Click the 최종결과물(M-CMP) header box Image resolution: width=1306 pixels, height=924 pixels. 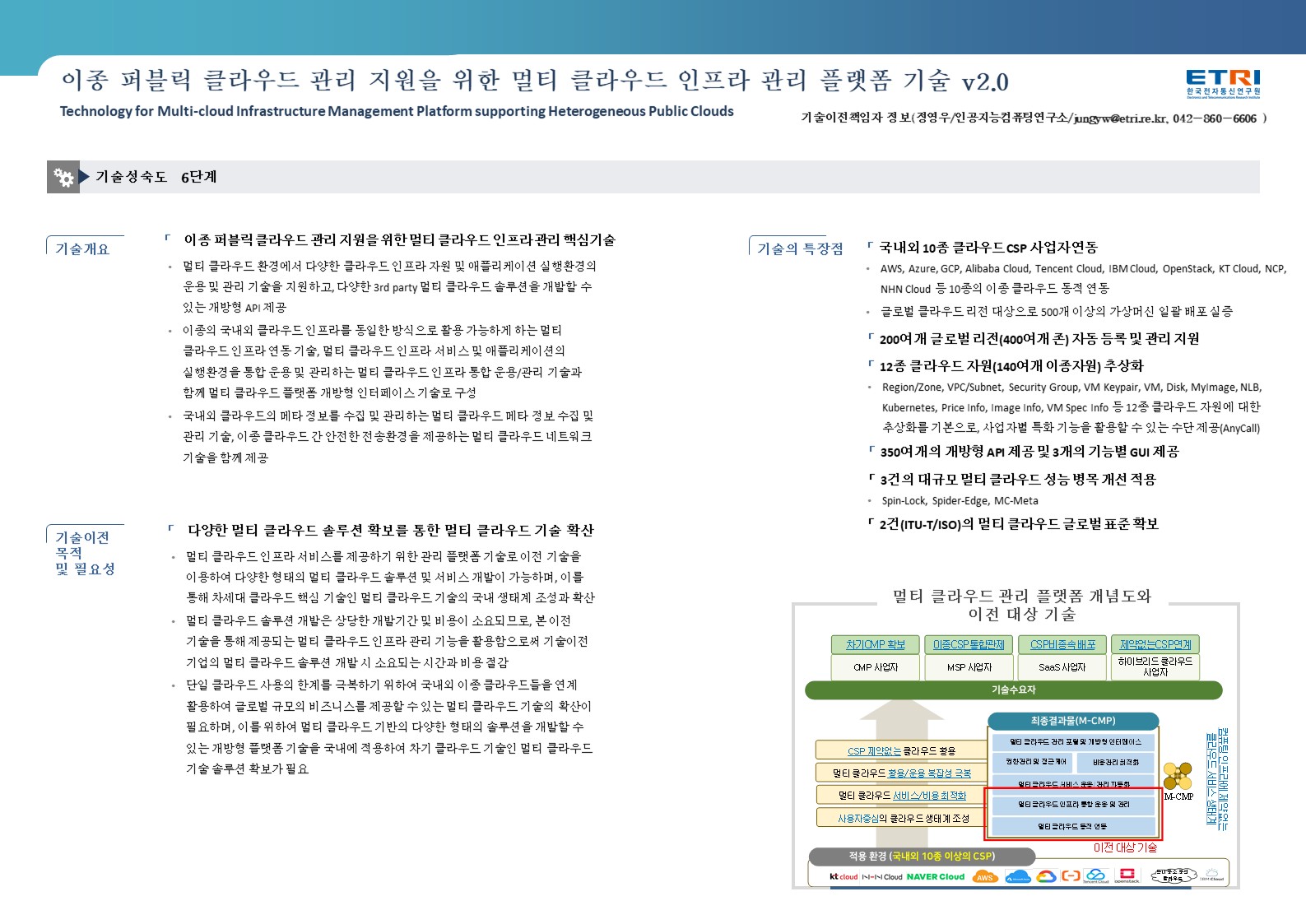click(1072, 721)
